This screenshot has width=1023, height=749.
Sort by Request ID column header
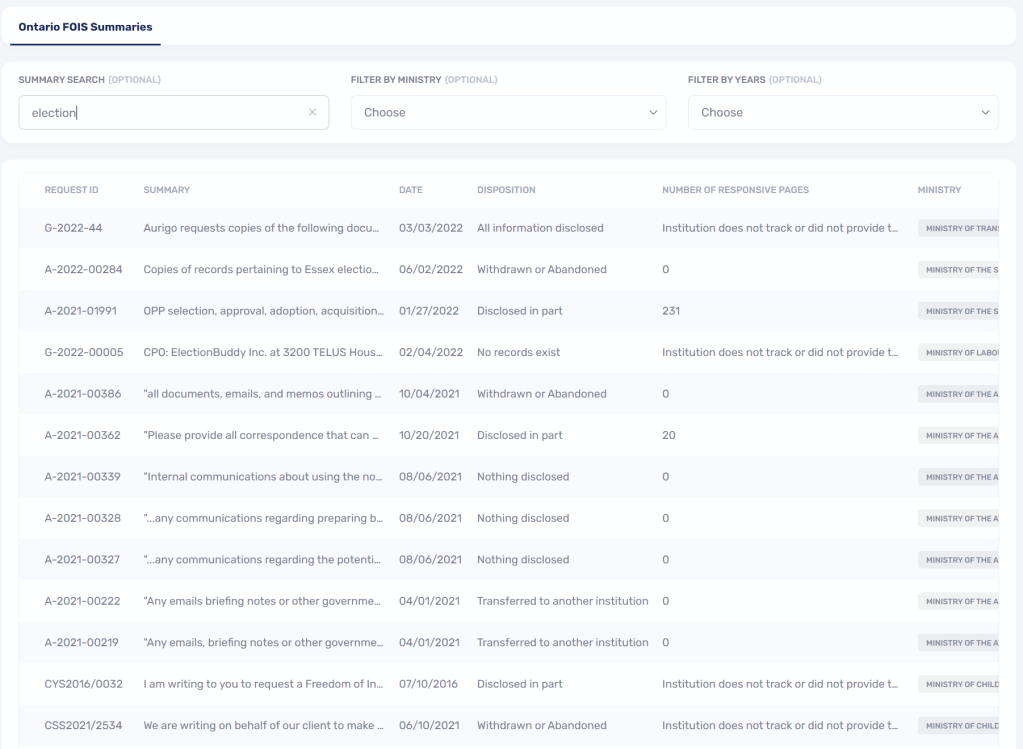[x=71, y=190]
